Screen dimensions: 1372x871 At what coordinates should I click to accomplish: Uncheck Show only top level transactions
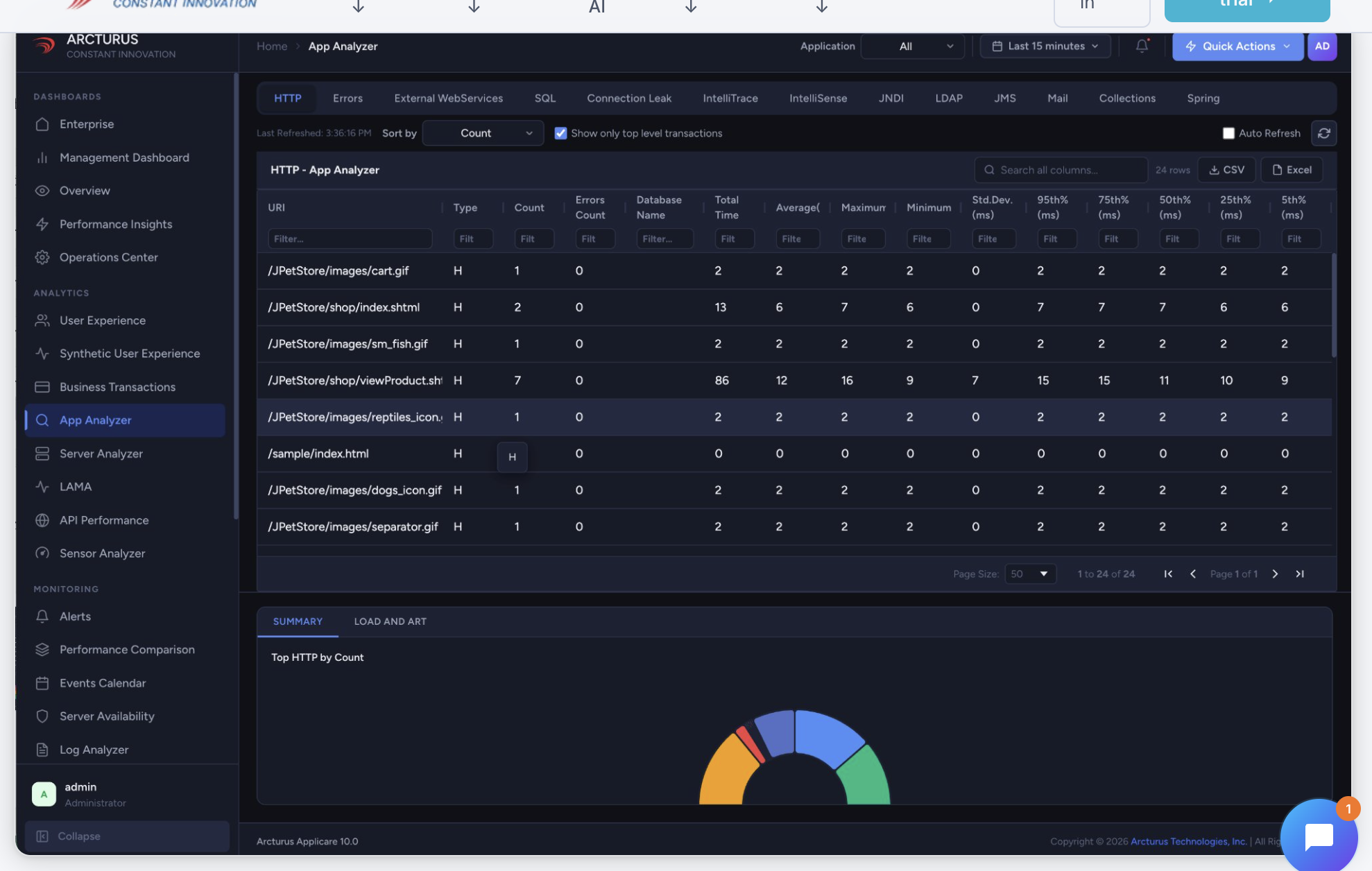[x=560, y=133]
